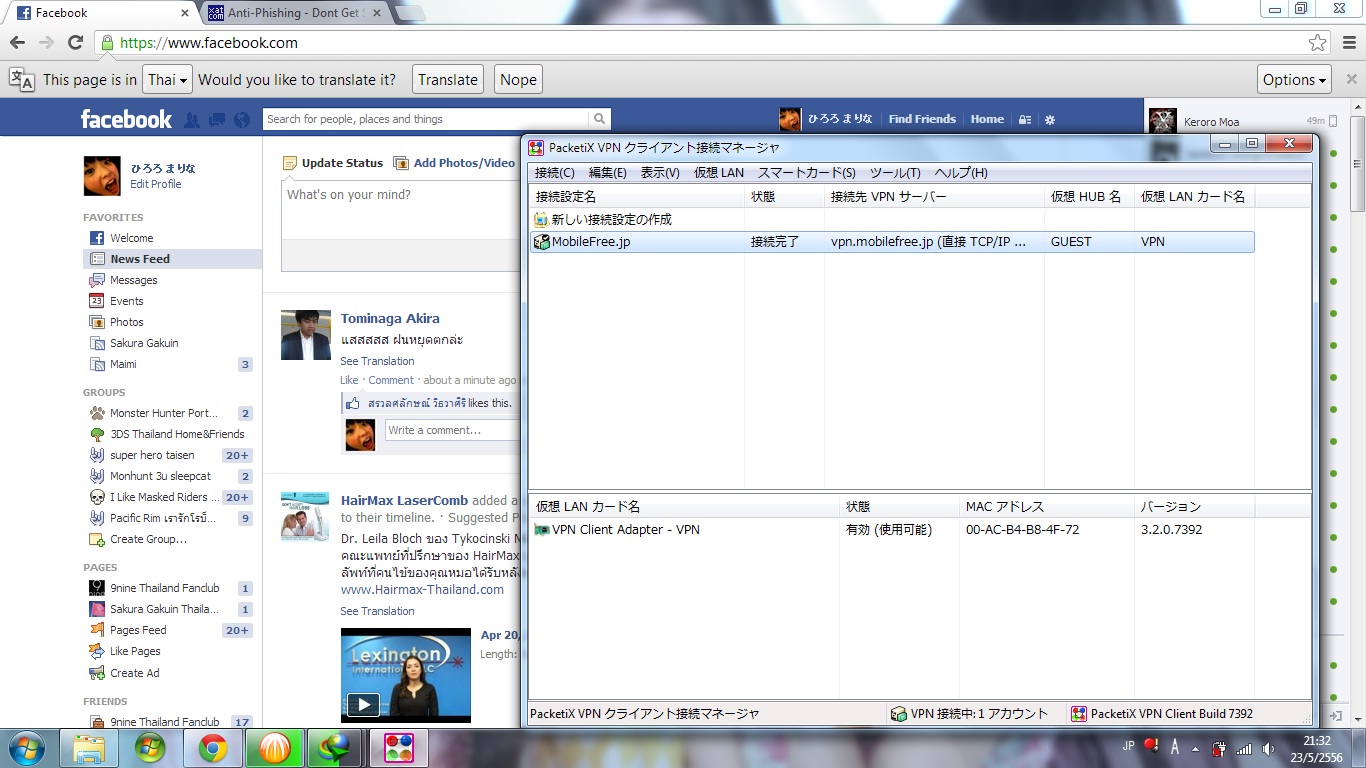Click Chrome's forward arrow

(46, 42)
